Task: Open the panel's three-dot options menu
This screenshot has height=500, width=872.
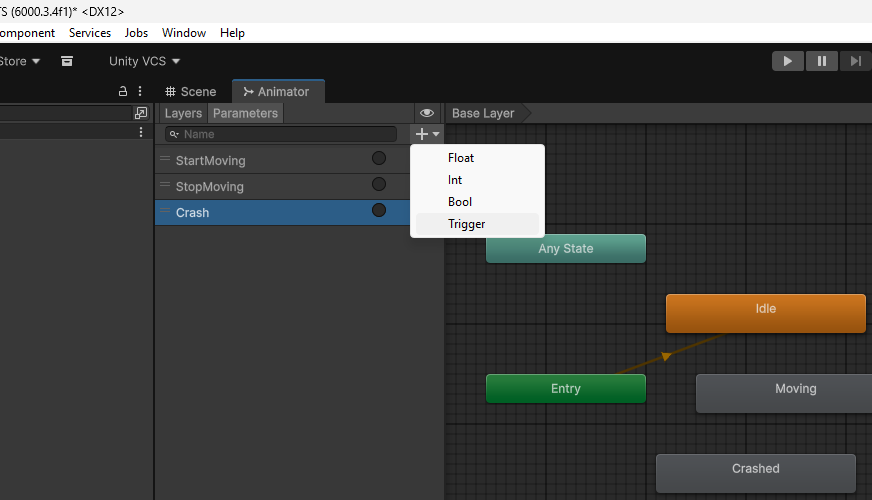Action: pos(140,91)
